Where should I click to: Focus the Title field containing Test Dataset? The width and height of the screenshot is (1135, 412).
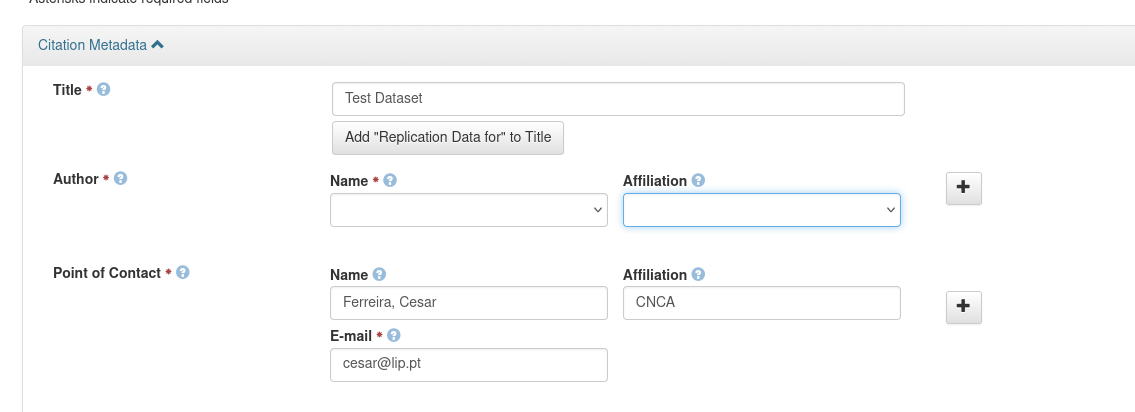[617, 99]
